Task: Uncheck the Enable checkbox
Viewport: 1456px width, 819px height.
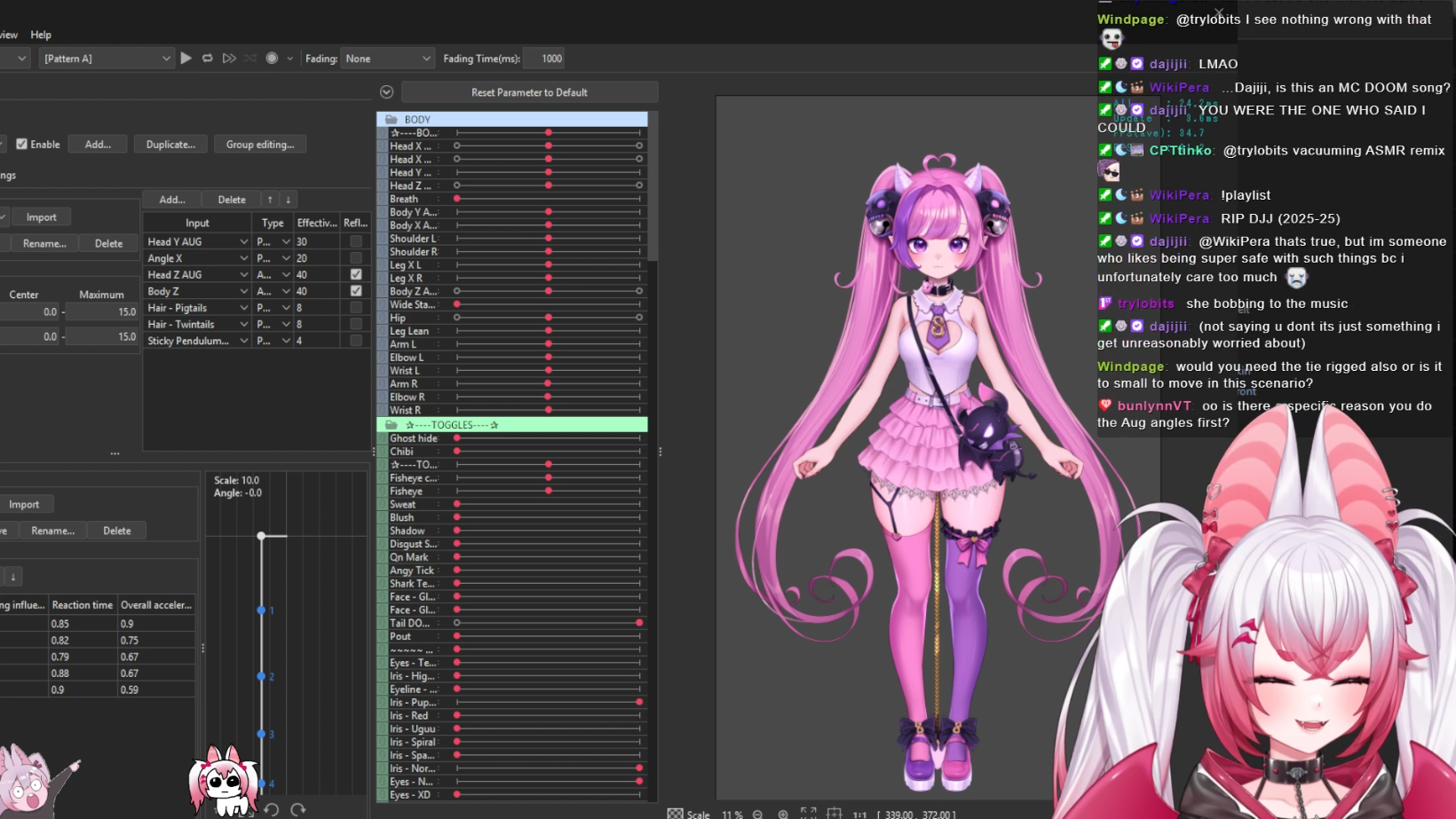Action: click(22, 144)
